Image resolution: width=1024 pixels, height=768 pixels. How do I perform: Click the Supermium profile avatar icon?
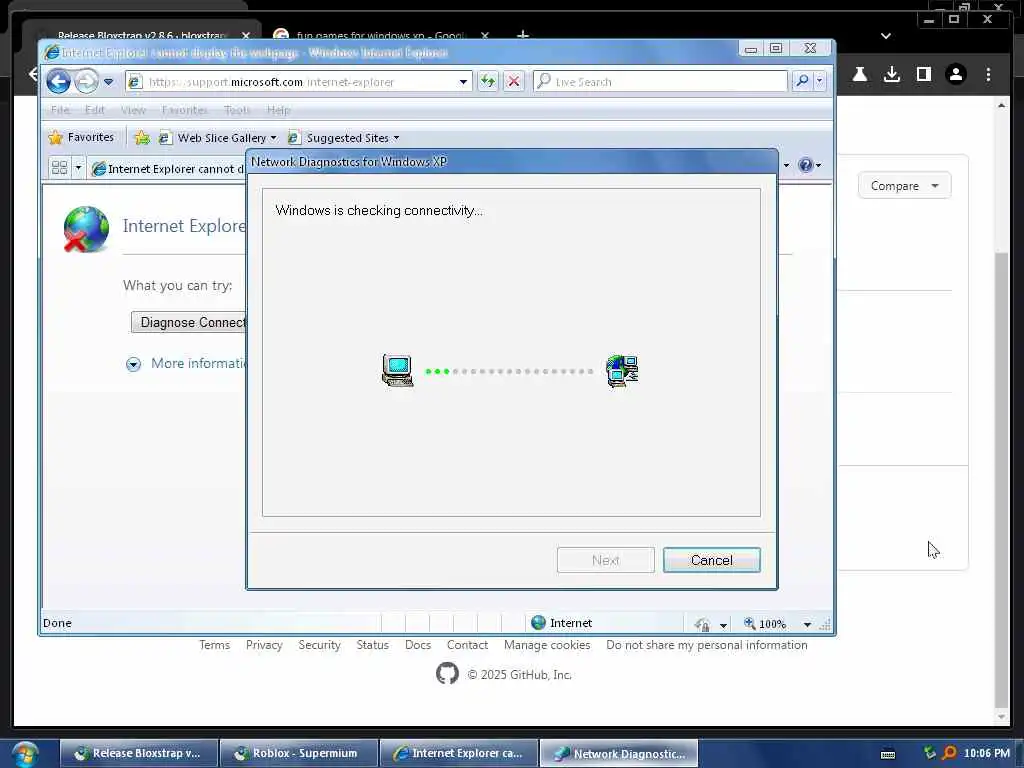coord(955,74)
